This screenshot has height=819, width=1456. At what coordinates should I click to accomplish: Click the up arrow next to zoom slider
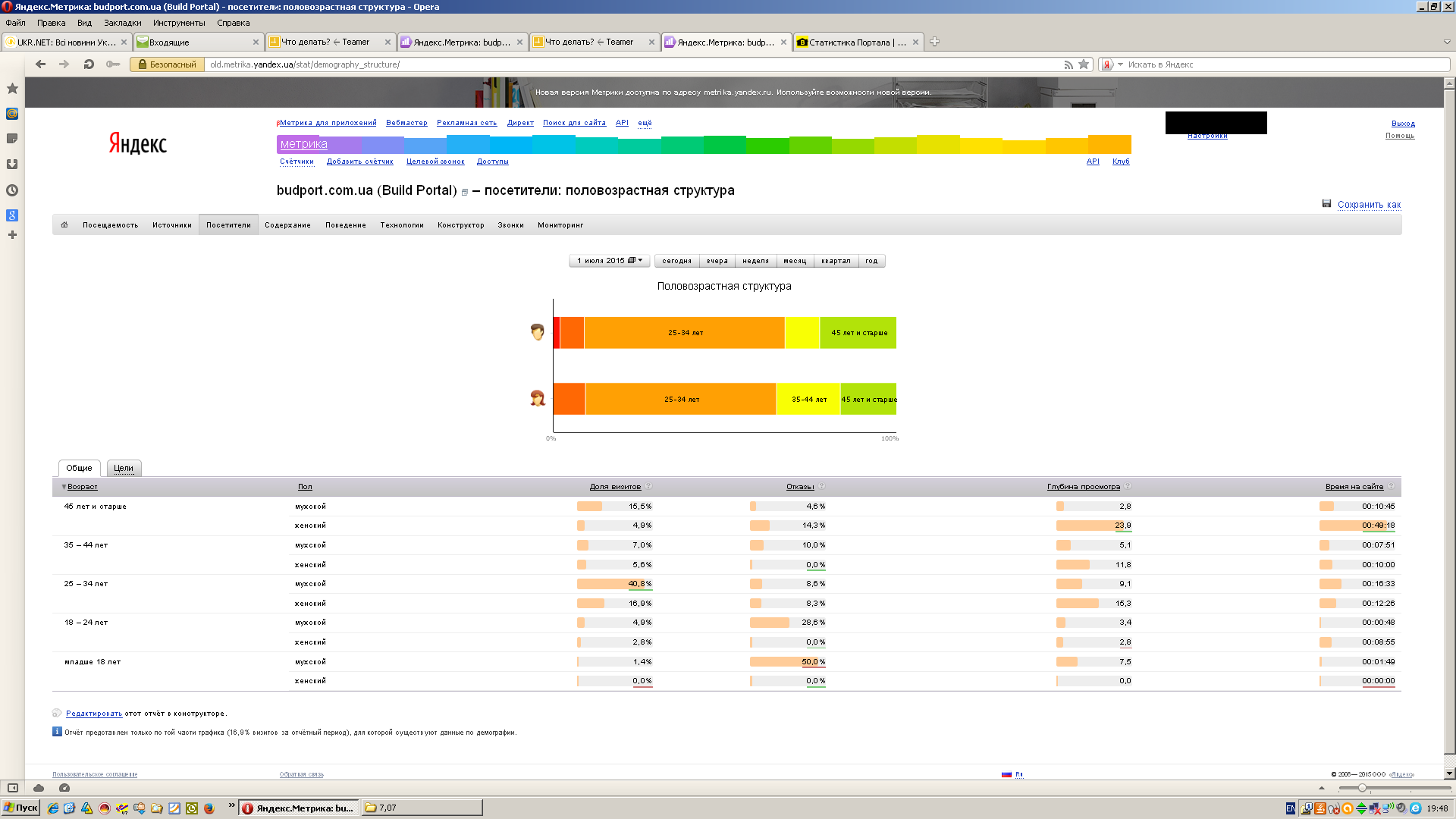[x=1322, y=788]
